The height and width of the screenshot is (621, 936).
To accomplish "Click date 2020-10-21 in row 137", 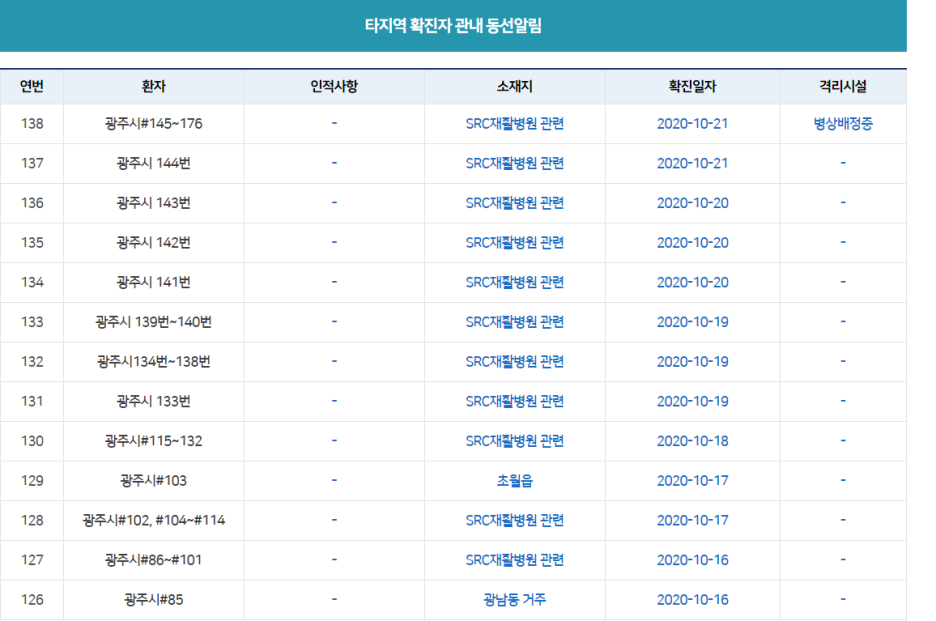I will point(692,163).
